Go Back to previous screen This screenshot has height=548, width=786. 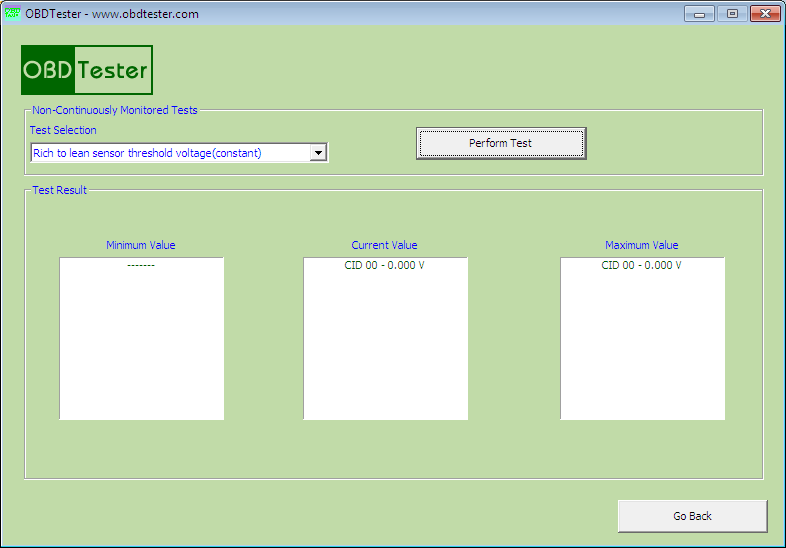coord(692,516)
